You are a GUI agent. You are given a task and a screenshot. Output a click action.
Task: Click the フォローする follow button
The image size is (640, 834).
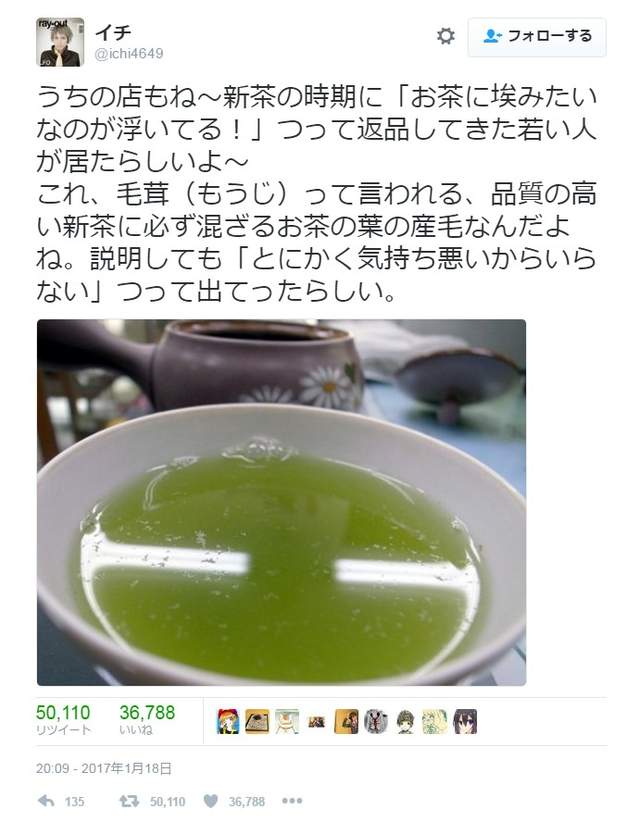(537, 37)
